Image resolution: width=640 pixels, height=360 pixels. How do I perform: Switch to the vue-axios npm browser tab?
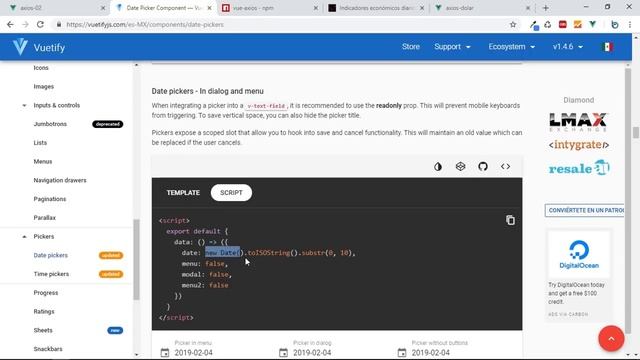pyautogui.click(x=269, y=8)
